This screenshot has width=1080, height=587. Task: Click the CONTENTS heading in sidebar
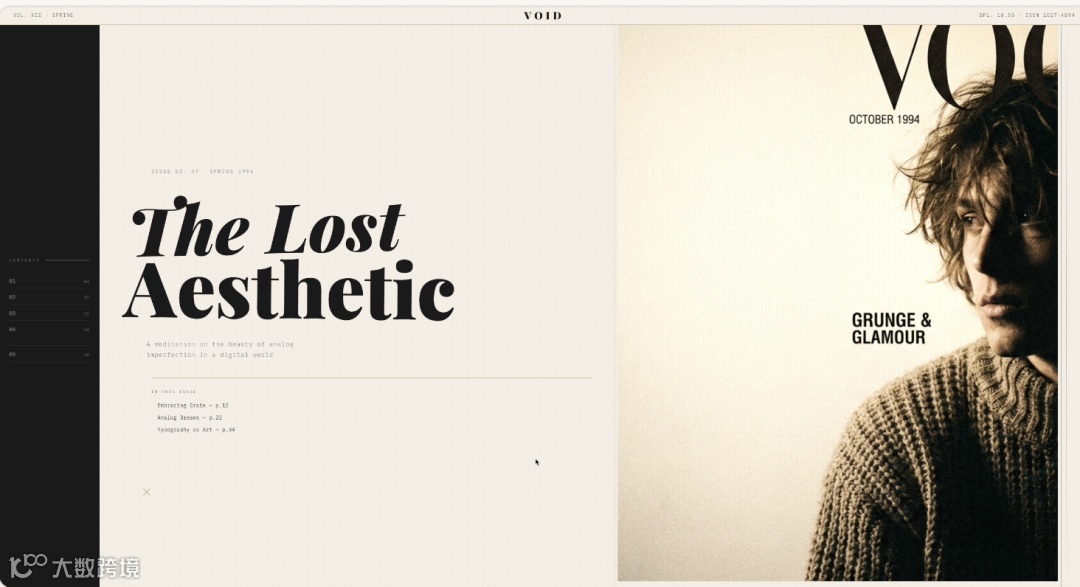point(24,260)
